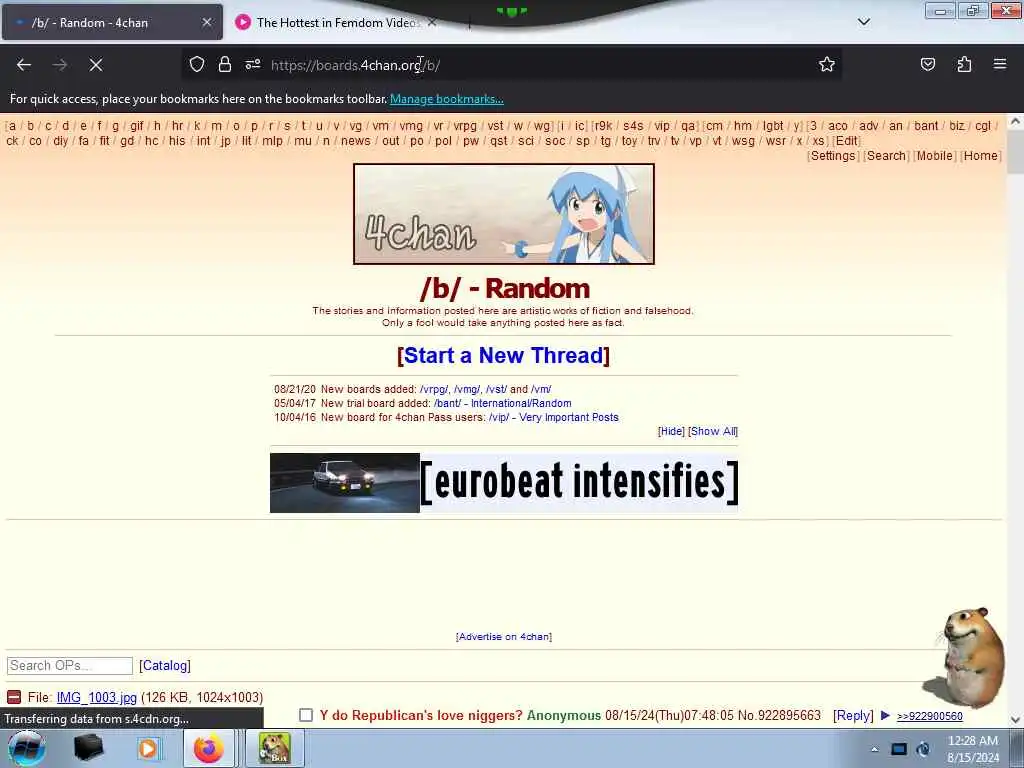Screen dimensions: 1024x768
Task: Tick the post checkbox next to the thread title
Action: 306,715
